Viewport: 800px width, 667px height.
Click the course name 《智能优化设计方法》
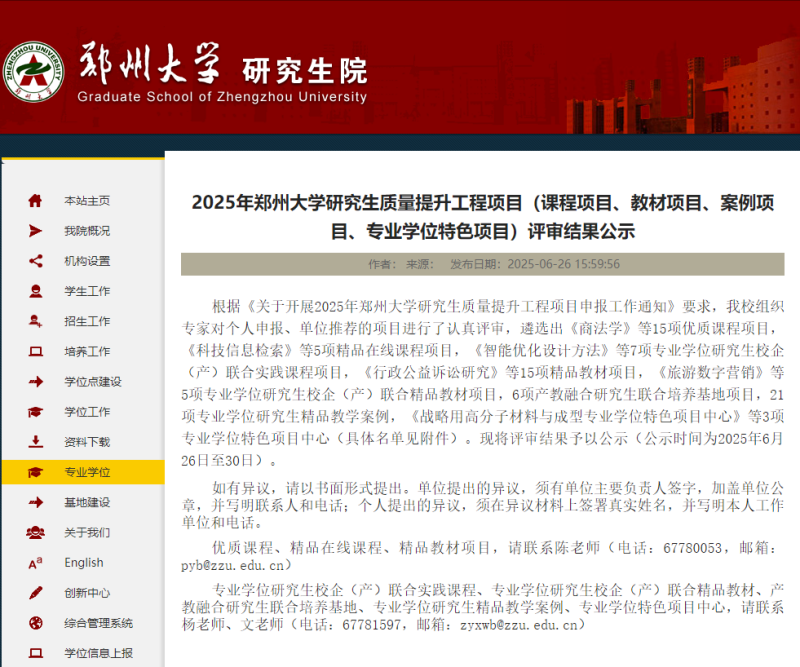pos(541,351)
